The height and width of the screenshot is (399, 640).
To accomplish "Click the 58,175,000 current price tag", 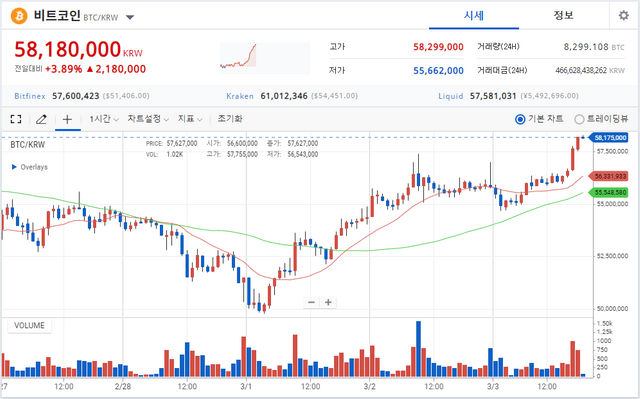I will coord(609,137).
